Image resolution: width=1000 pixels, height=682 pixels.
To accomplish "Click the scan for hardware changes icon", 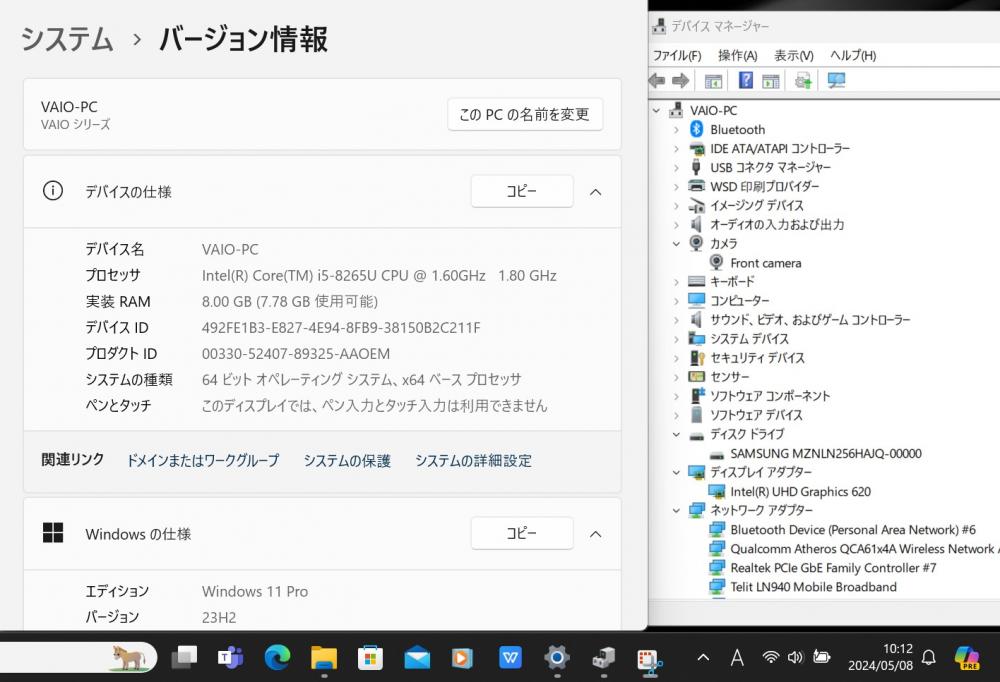I will pos(837,81).
